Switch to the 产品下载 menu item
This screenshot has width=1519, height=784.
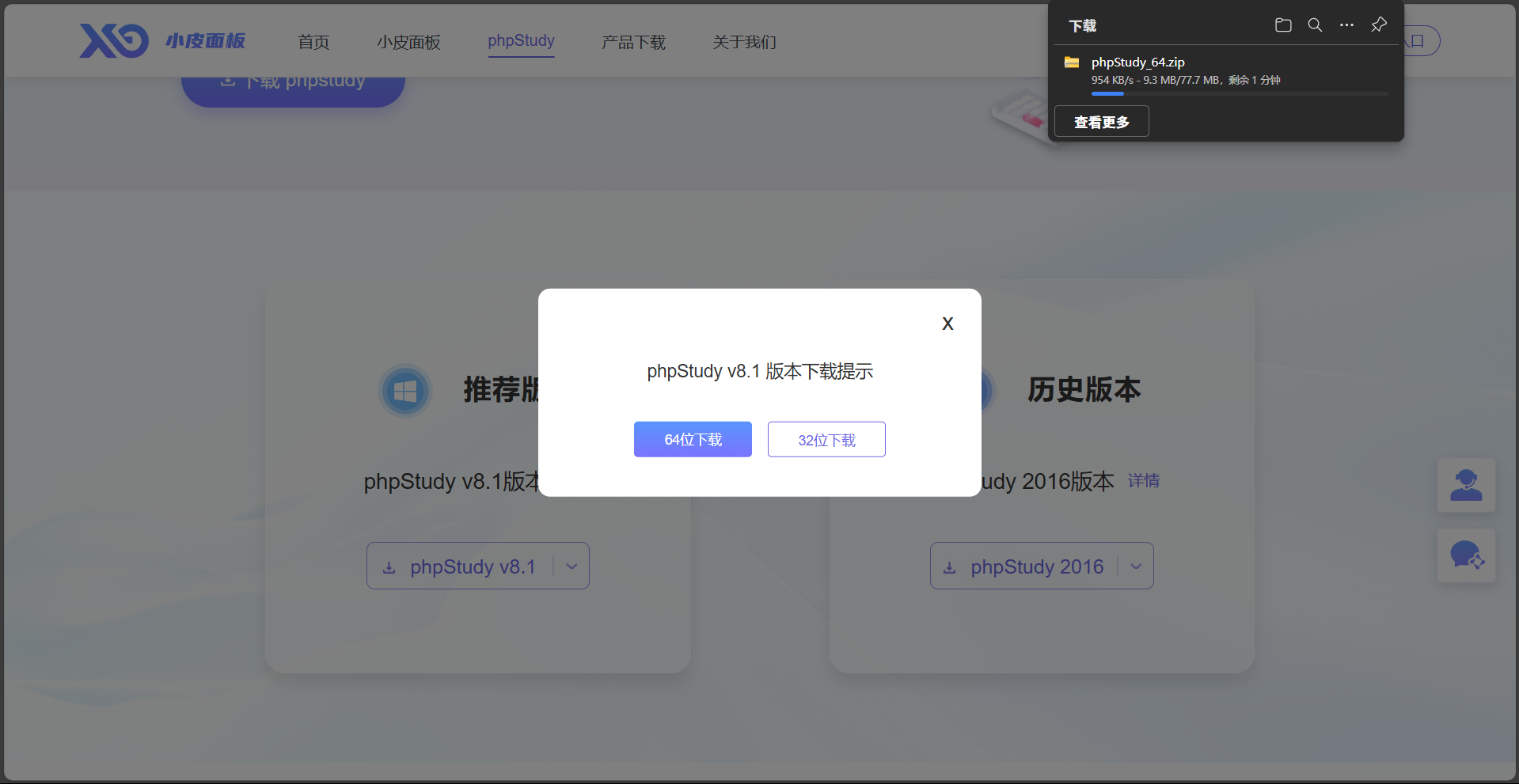pyautogui.click(x=632, y=42)
